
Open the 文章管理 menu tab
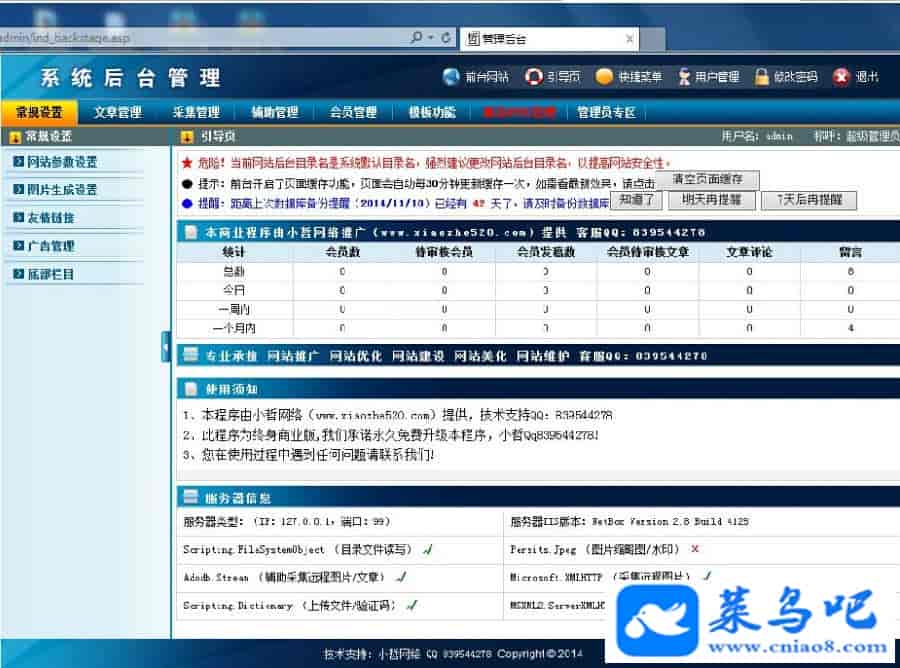(x=118, y=112)
